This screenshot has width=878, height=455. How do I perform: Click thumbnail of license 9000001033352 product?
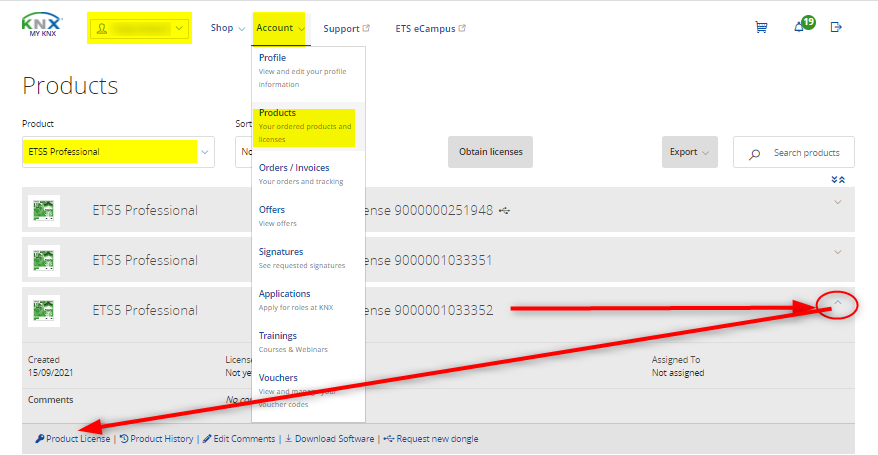click(44, 310)
